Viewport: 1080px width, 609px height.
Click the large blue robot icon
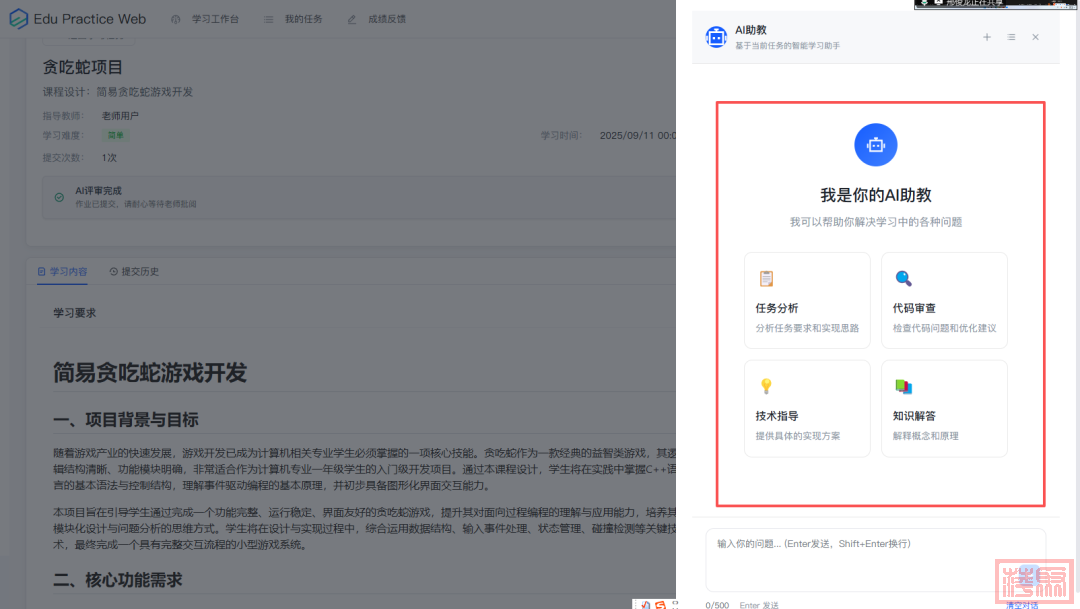[x=875, y=145]
